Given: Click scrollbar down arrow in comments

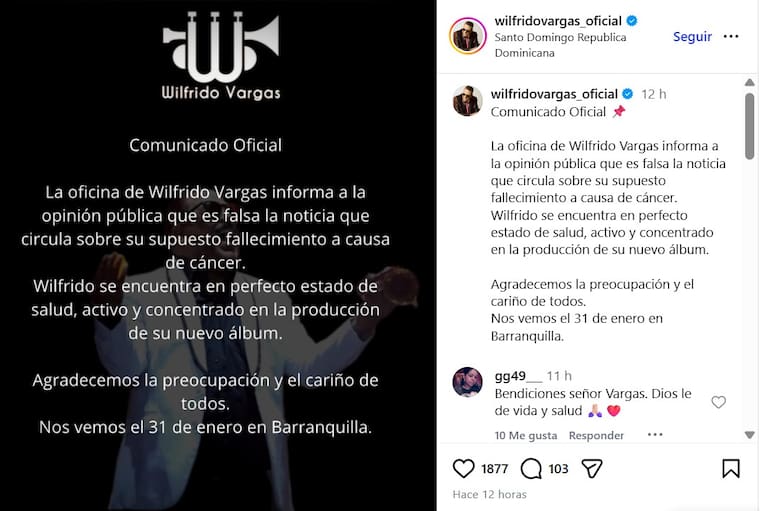Looking at the screenshot, I should coord(749,435).
